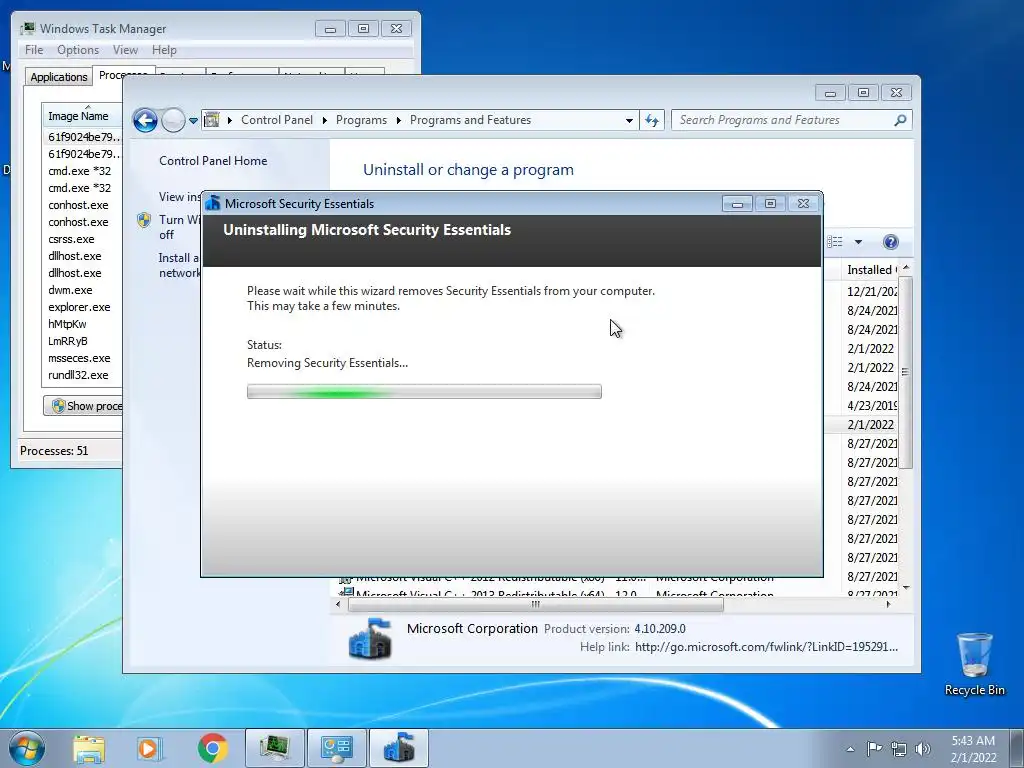This screenshot has width=1024, height=768.
Task: Open view options dropdown arrow
Action: click(858, 242)
